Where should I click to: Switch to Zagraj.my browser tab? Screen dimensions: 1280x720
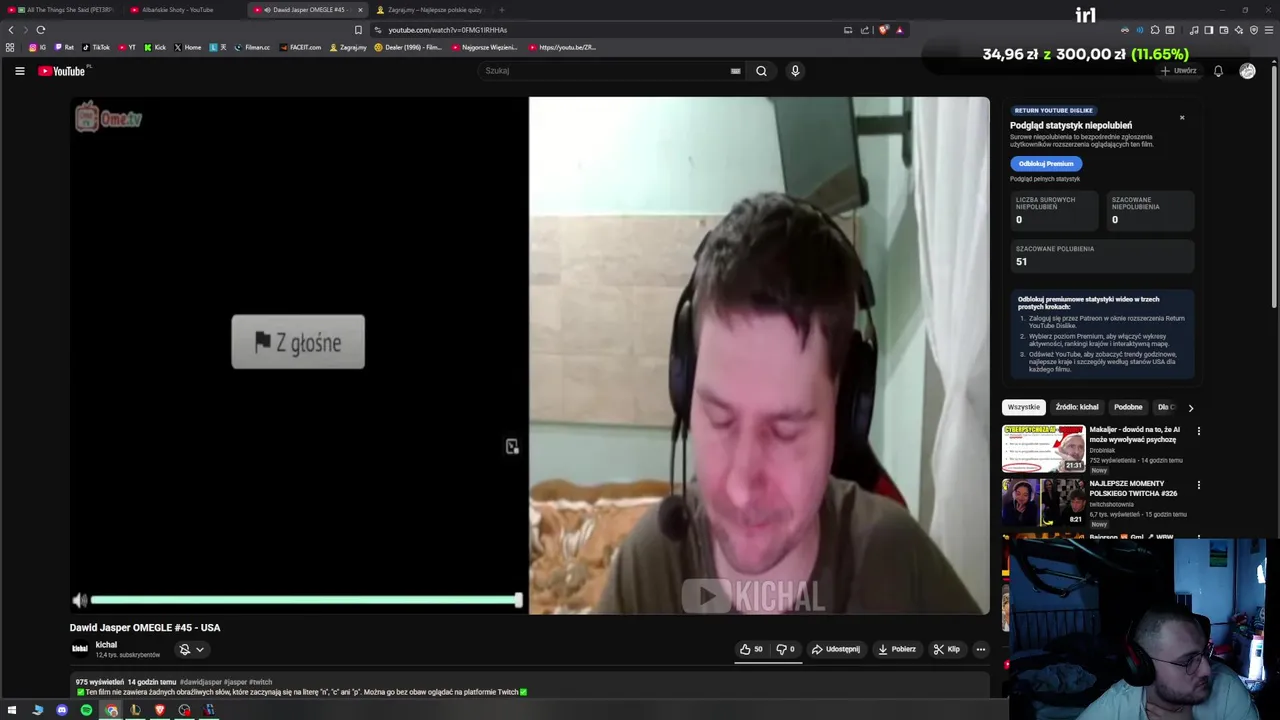[430, 10]
